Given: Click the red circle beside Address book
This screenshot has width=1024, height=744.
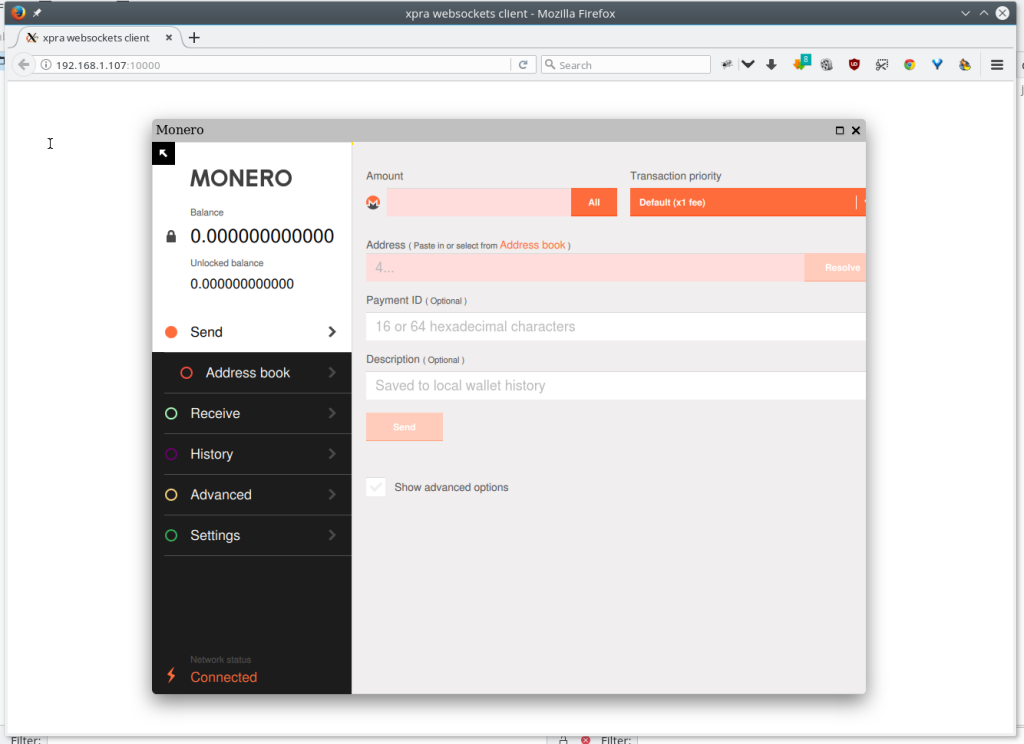Looking at the screenshot, I should click(187, 373).
